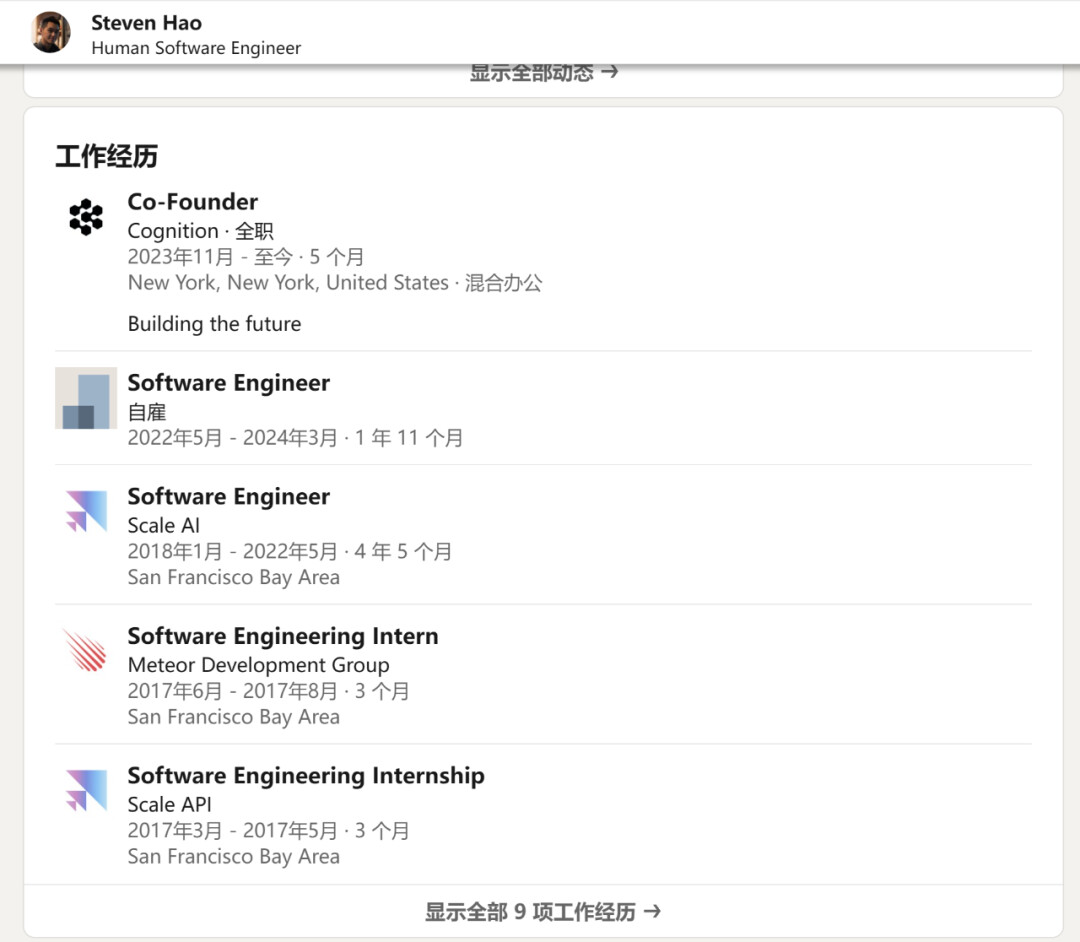Show all activity via 显示全部动态 link
The width and height of the screenshot is (1080, 942).
(x=543, y=73)
